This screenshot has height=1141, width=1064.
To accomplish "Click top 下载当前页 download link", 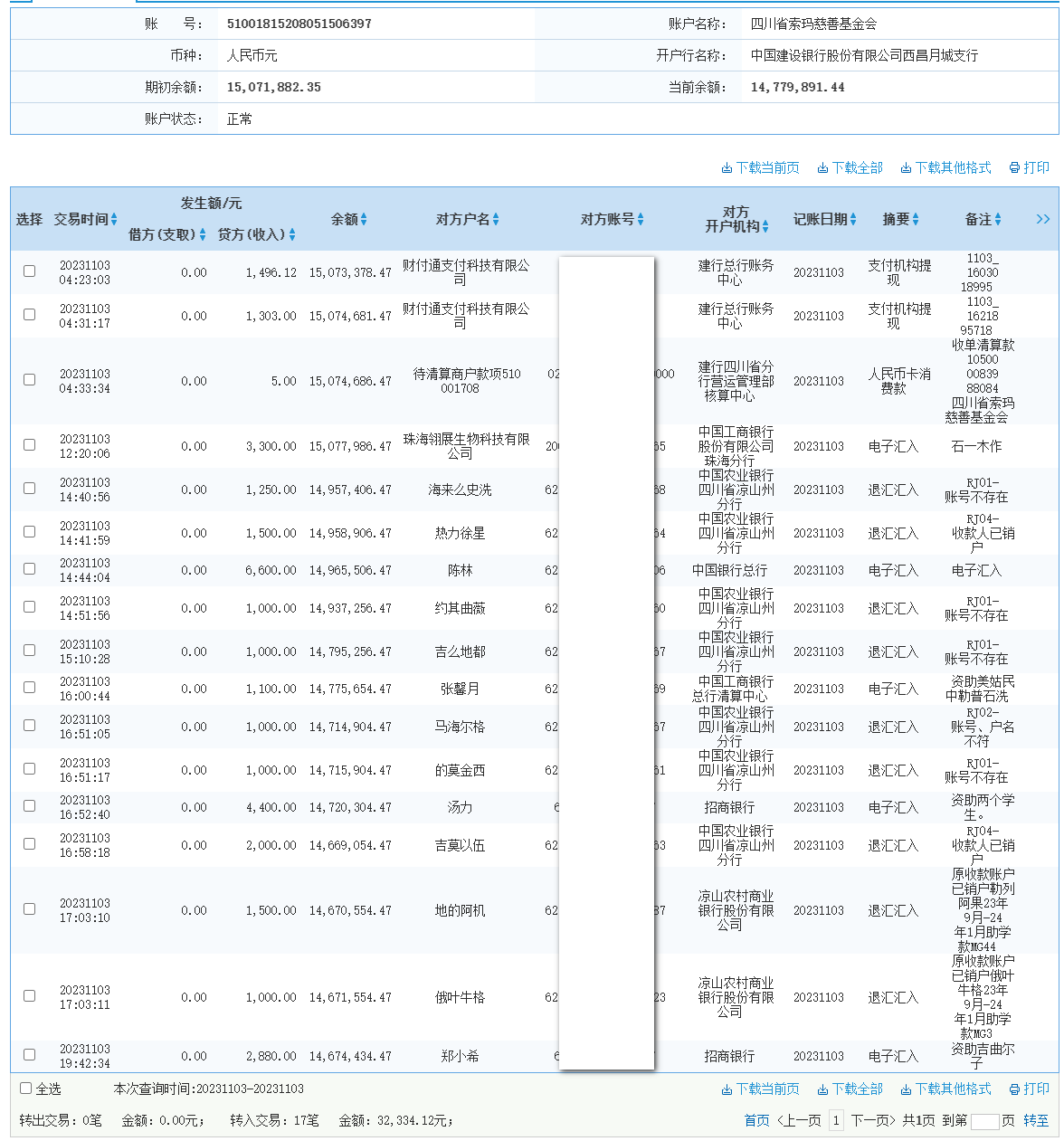I will pos(760,167).
